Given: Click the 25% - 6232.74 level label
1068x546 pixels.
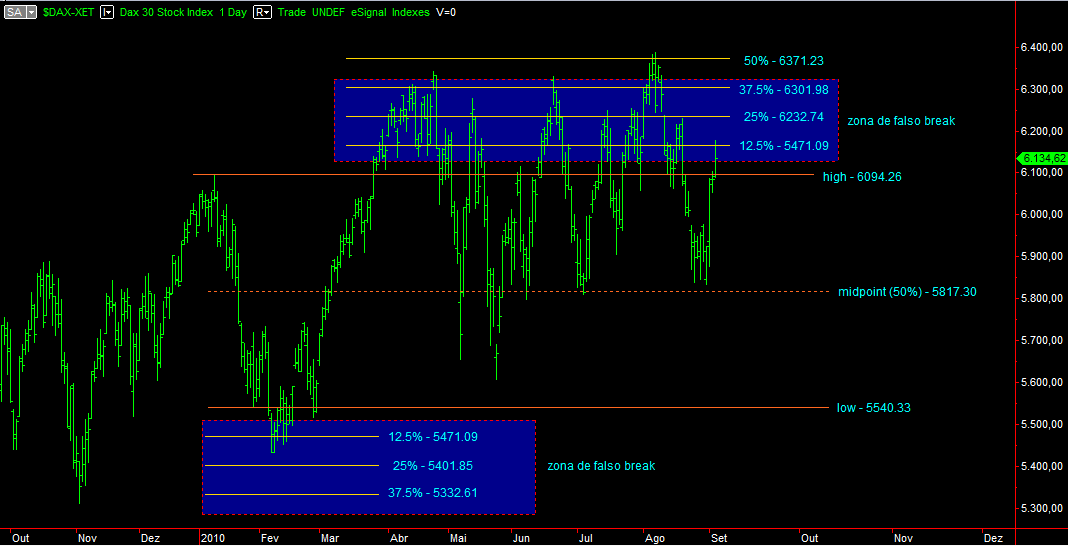Looking at the screenshot, I should [784, 117].
